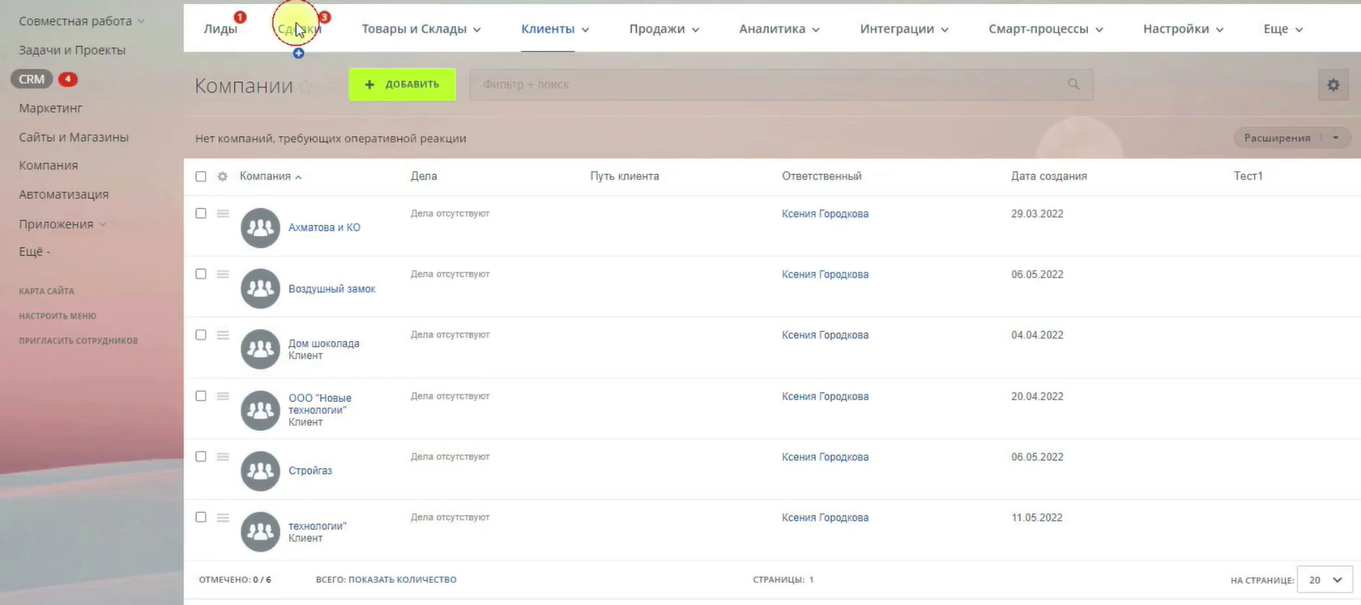Image resolution: width=1361 pixels, height=605 pixels.
Task: Click the avatar icon of Воздушный замок
Action: click(260, 289)
